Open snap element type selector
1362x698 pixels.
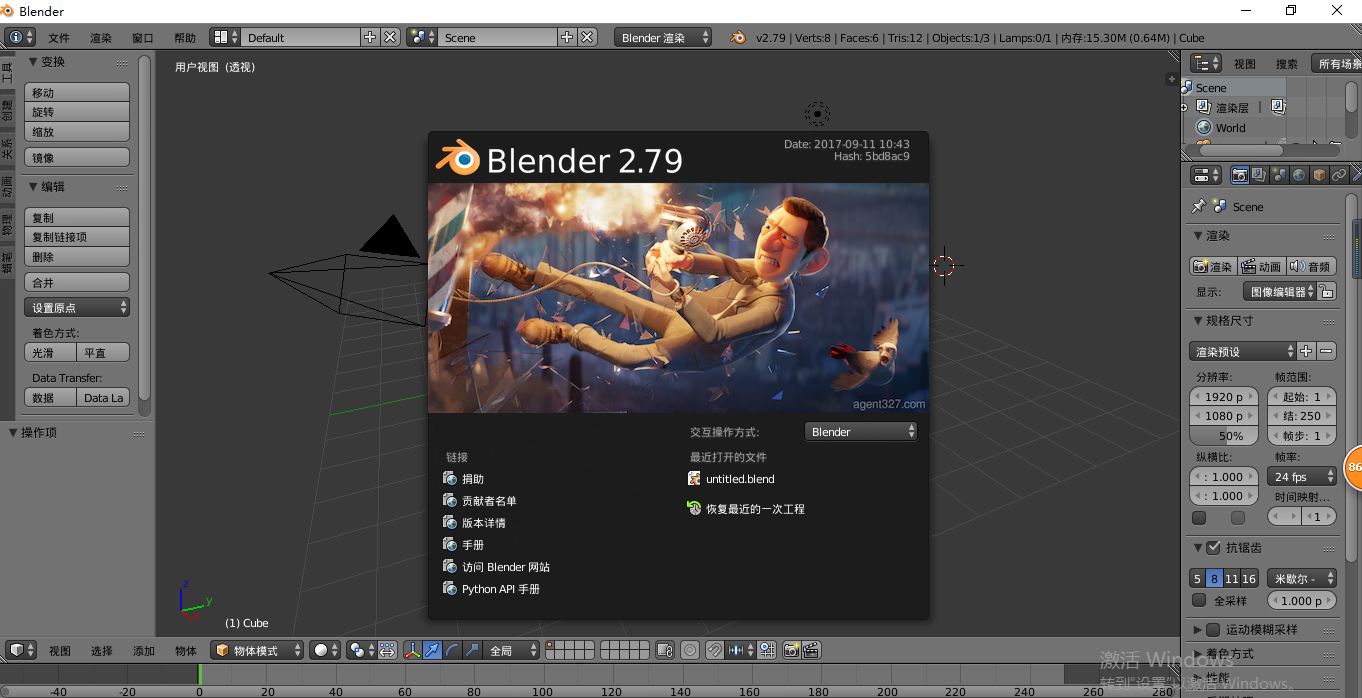[740, 650]
